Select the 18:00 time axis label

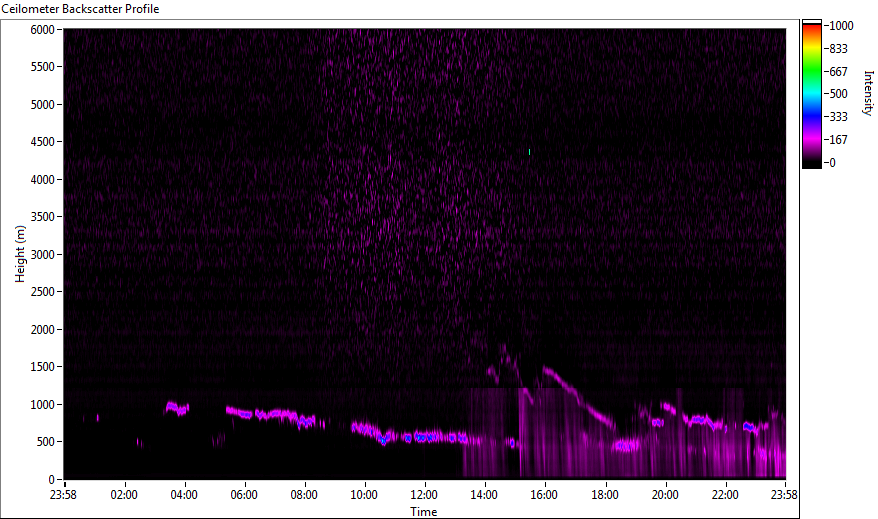point(605,495)
